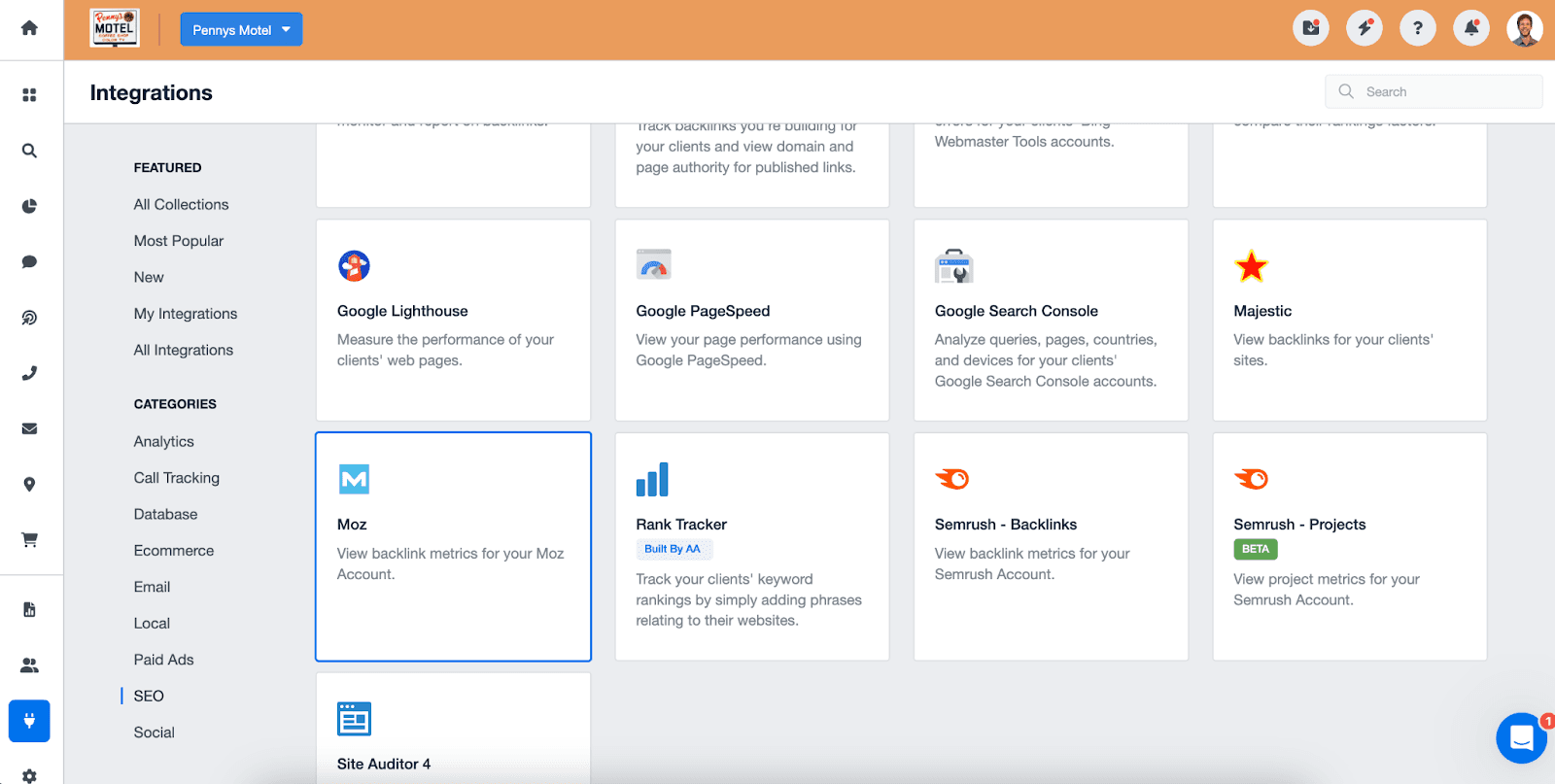Viewport: 1555px width, 784px height.
Task: Open the Rank Tracker integration title
Action: point(681,525)
